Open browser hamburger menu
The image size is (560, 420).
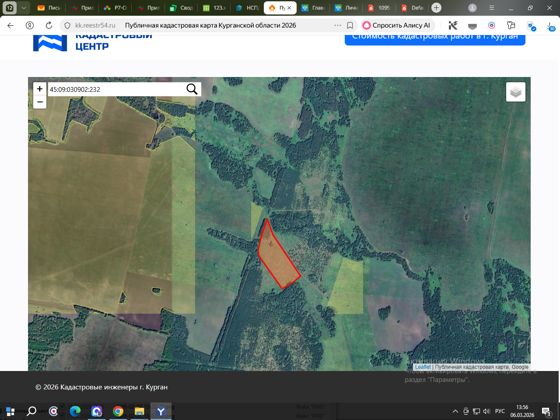click(492, 8)
